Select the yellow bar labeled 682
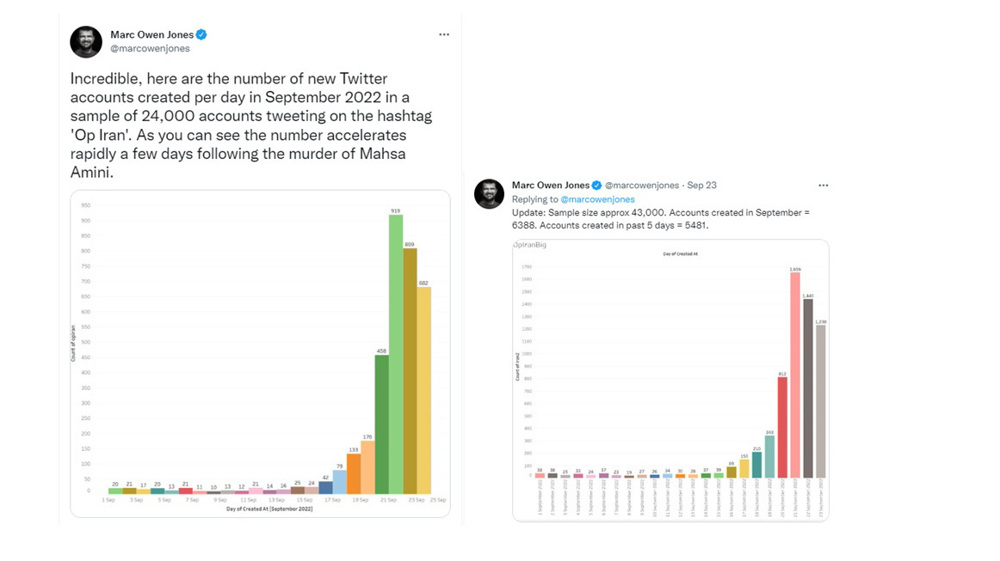Viewport: 1000px width, 561px height. 424,390
